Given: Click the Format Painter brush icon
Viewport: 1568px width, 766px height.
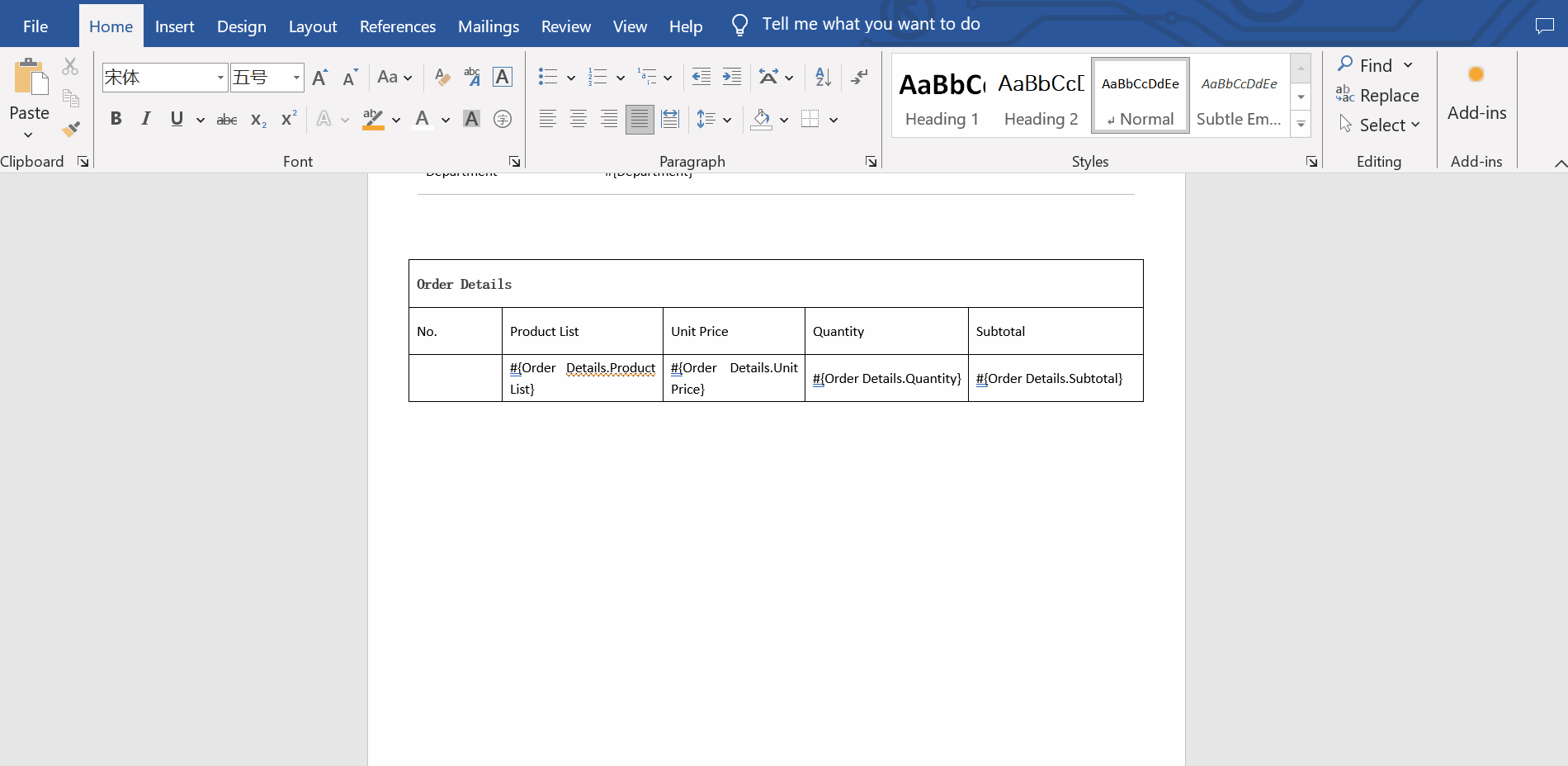Looking at the screenshot, I should tap(71, 129).
